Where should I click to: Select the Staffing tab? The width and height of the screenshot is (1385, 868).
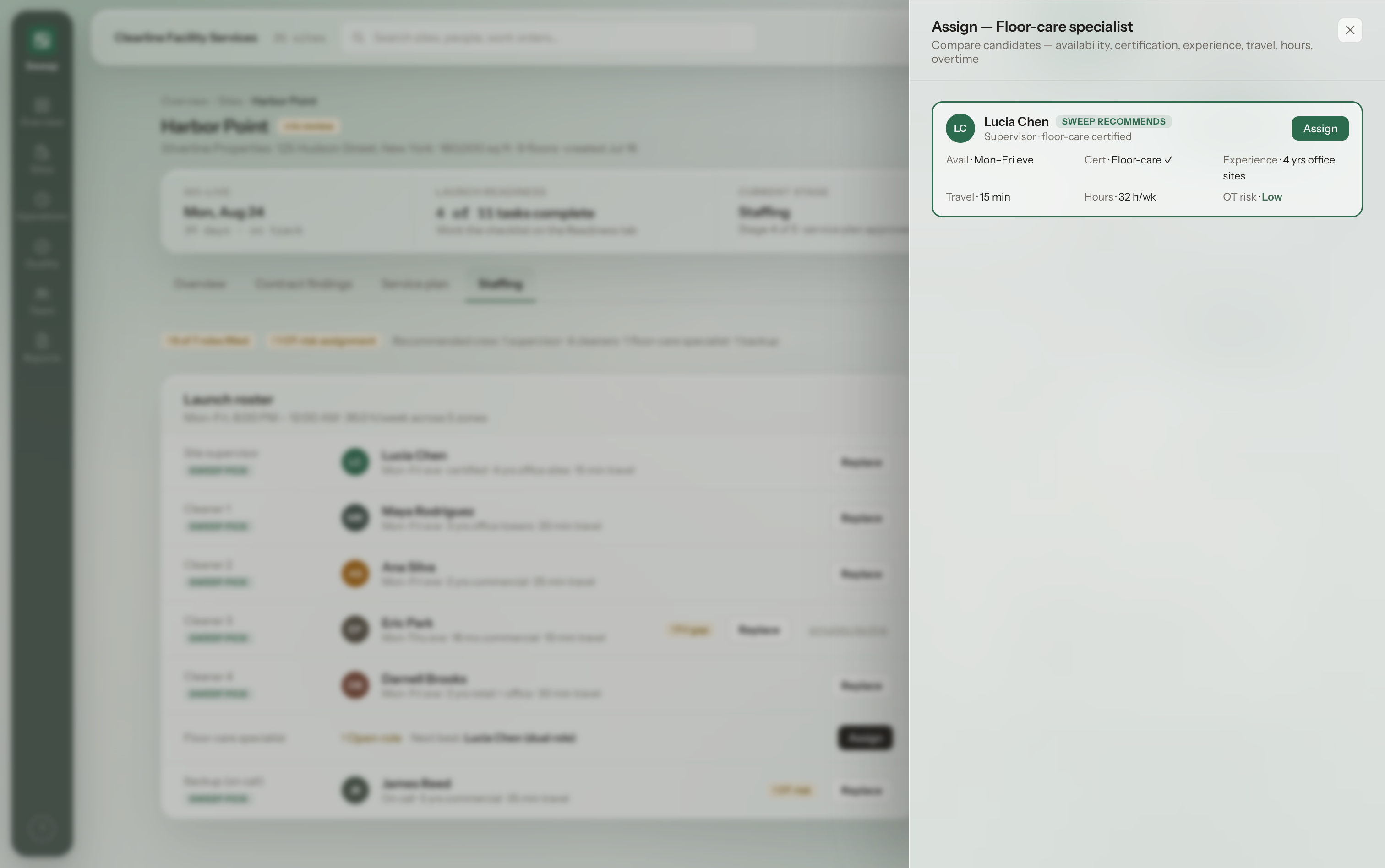pos(500,284)
